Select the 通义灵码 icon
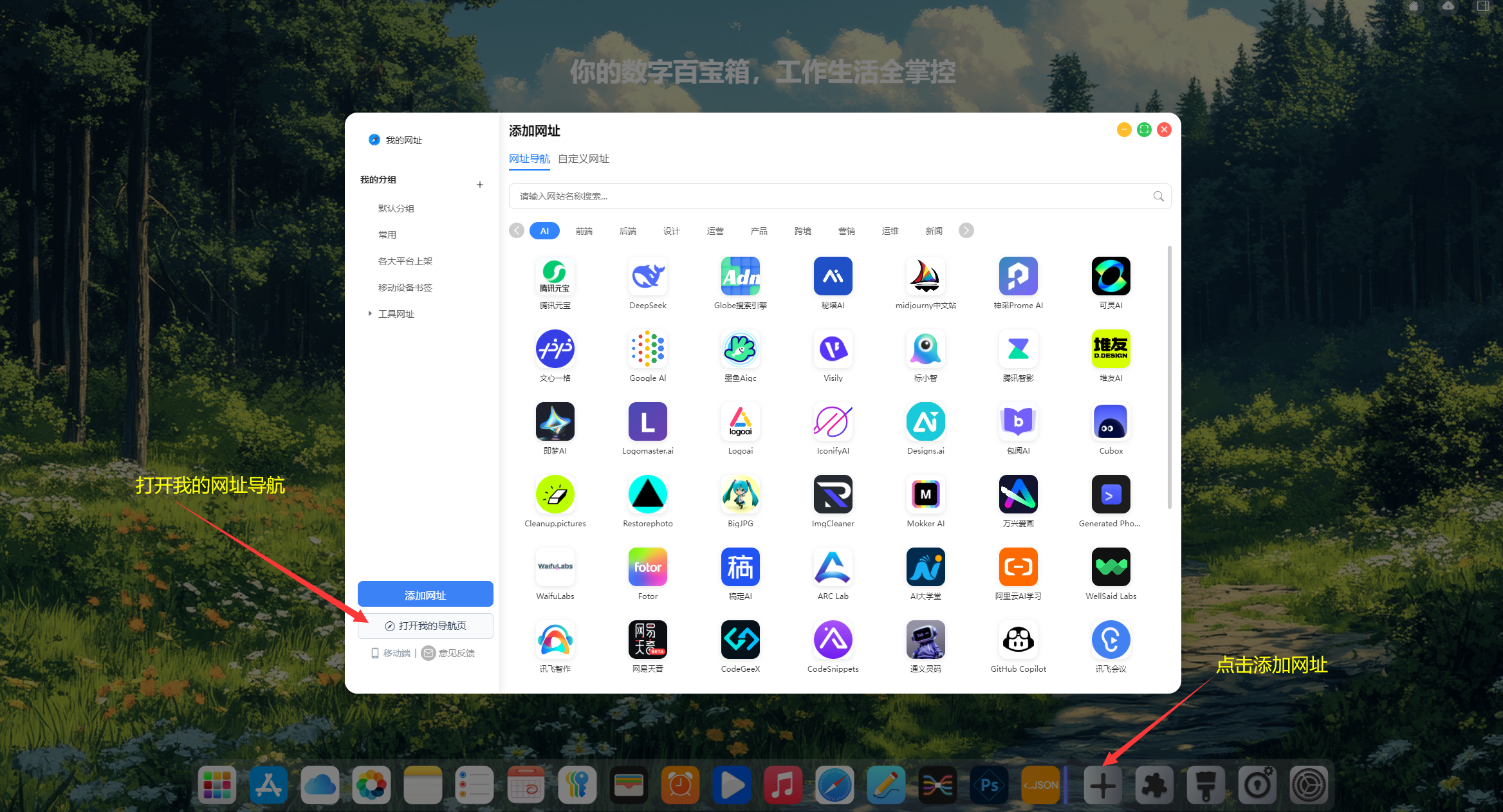This screenshot has height=812, width=1503. (925, 640)
